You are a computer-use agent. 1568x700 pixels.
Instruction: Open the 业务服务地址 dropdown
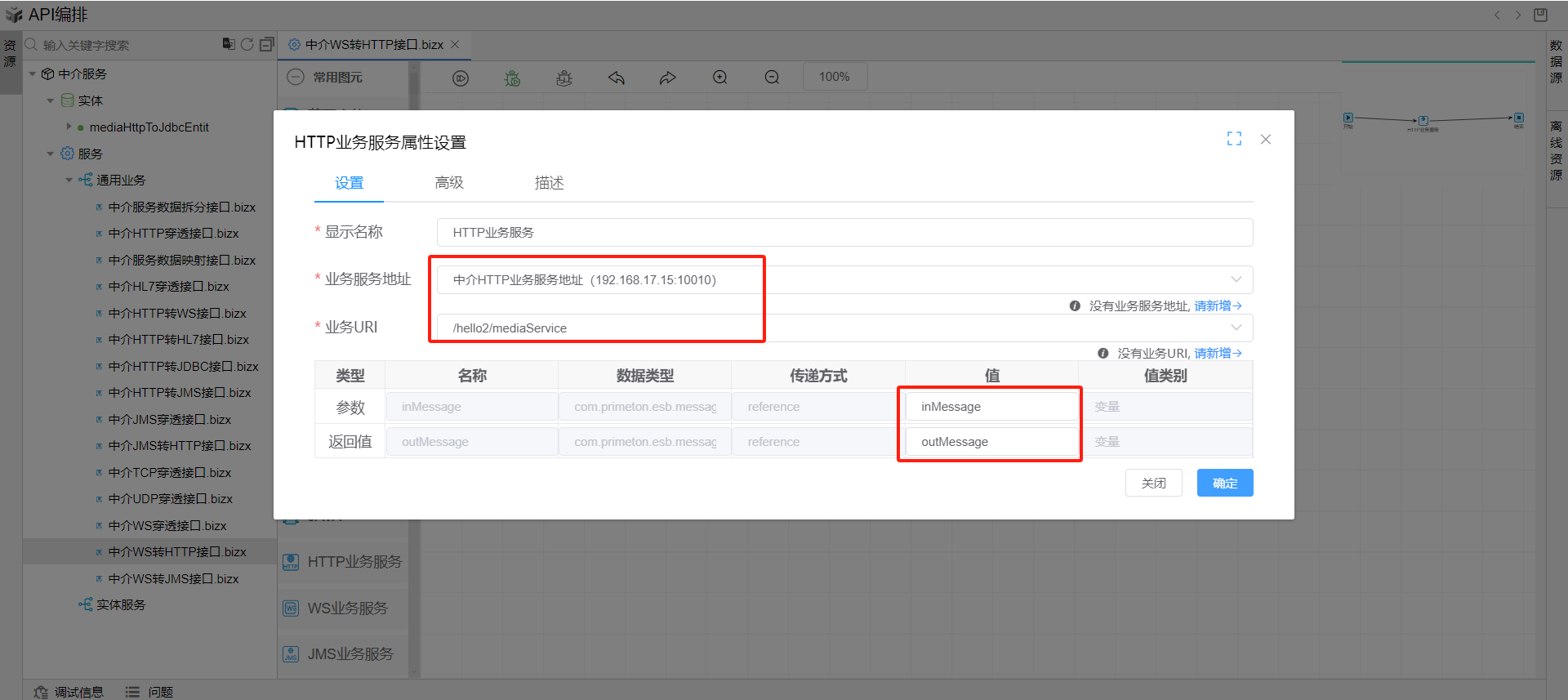pyautogui.click(x=1236, y=279)
